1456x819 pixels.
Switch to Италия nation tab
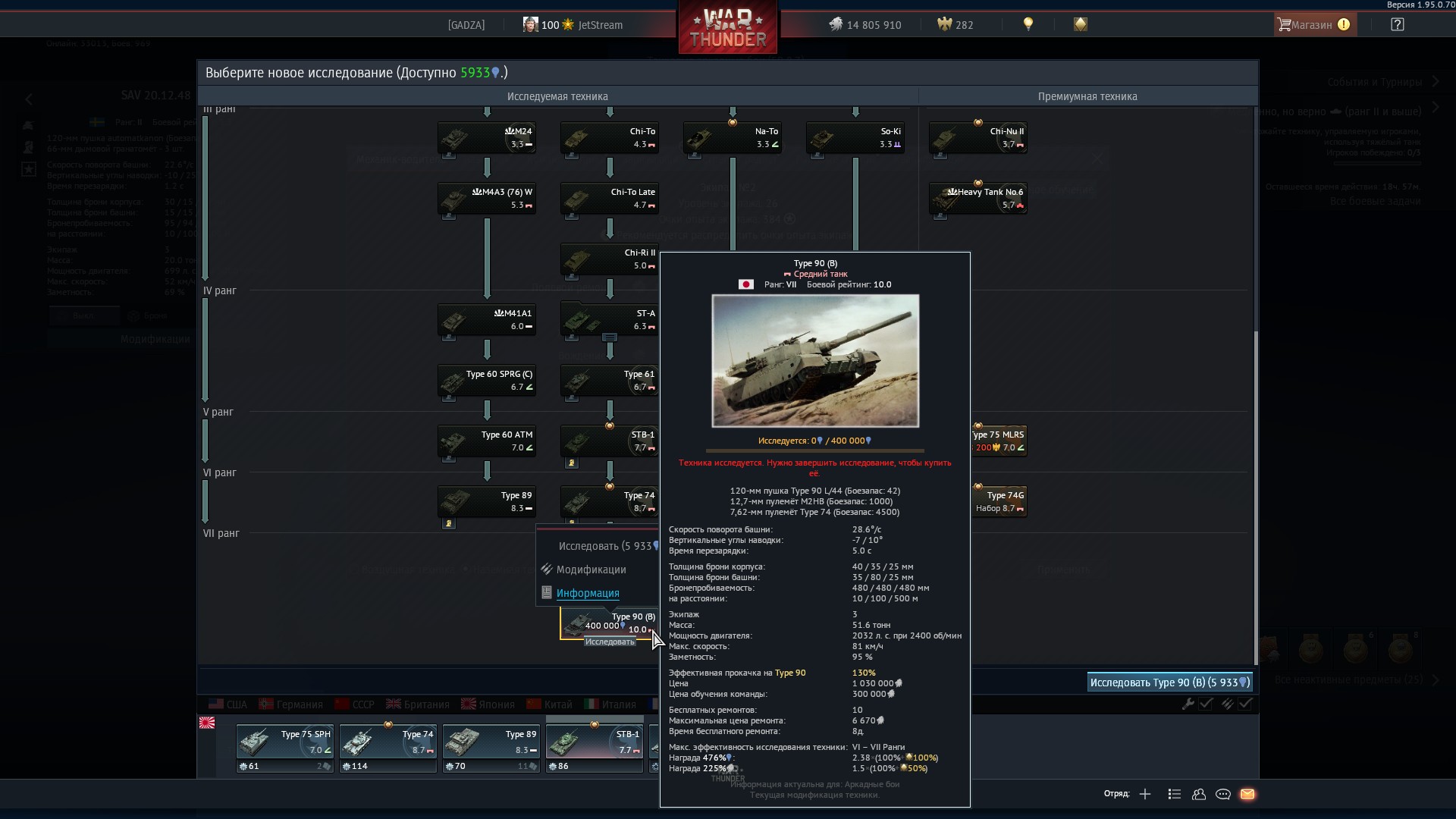click(x=610, y=704)
